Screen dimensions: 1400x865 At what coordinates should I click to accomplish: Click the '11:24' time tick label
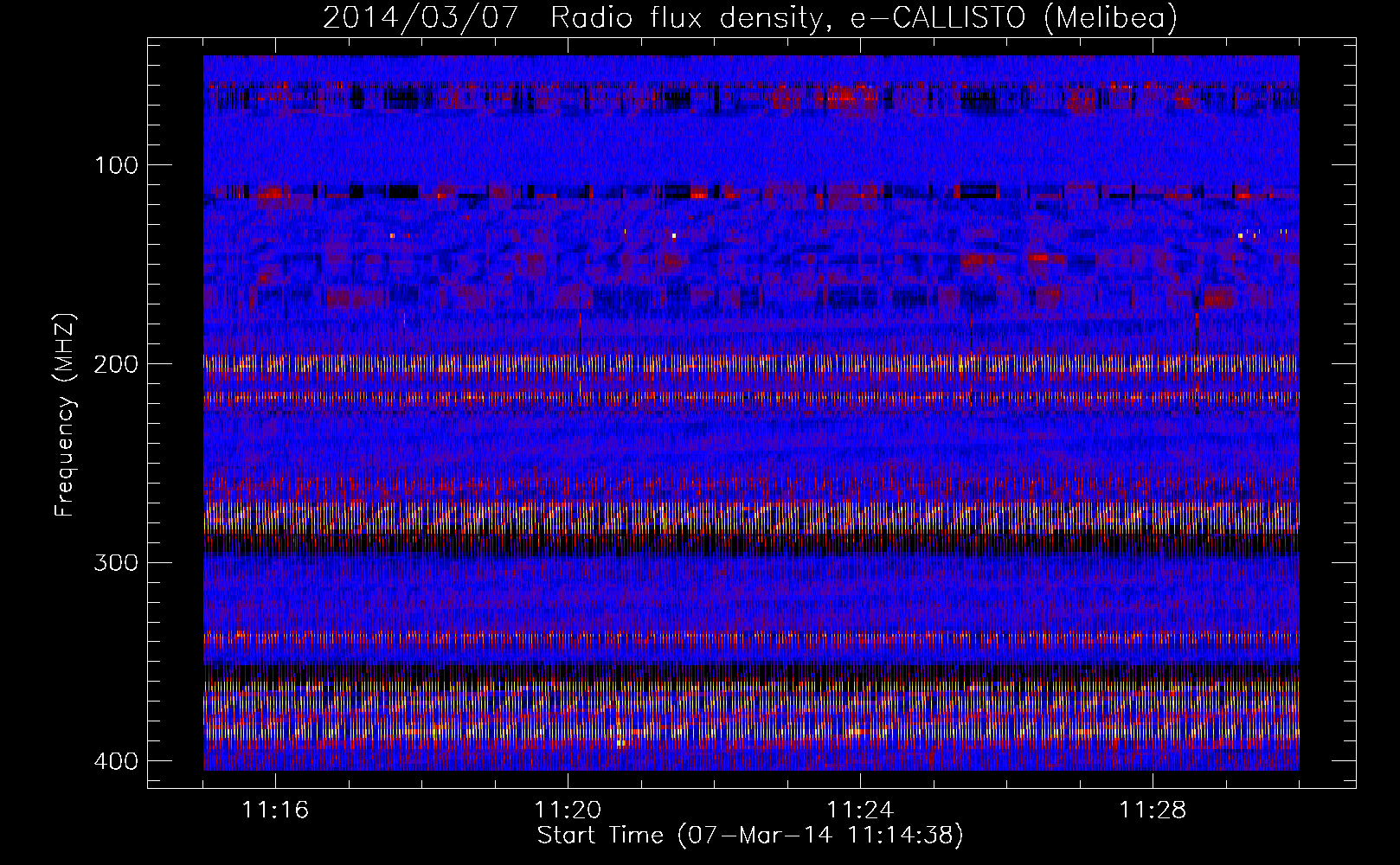(x=860, y=811)
